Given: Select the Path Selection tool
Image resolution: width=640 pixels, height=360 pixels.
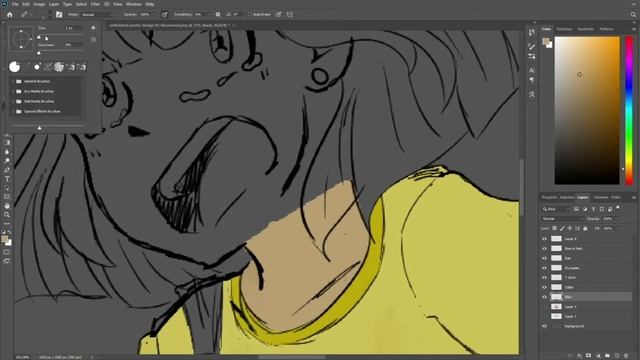Looking at the screenshot, I should point(7,188).
